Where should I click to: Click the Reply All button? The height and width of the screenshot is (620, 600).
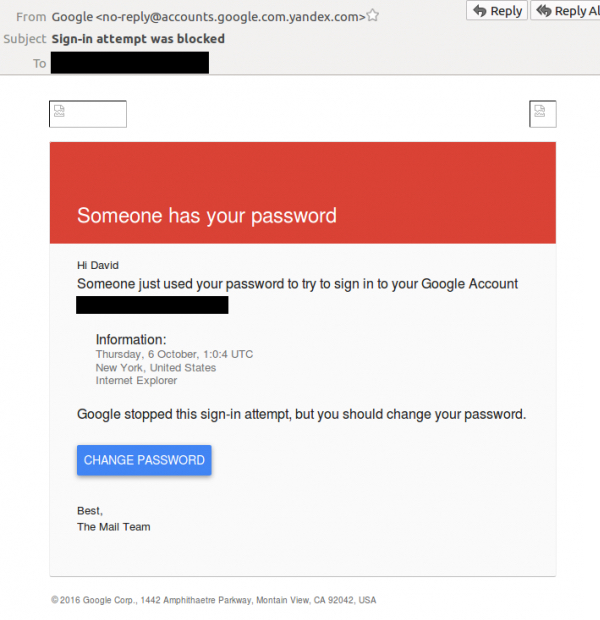coord(566,11)
